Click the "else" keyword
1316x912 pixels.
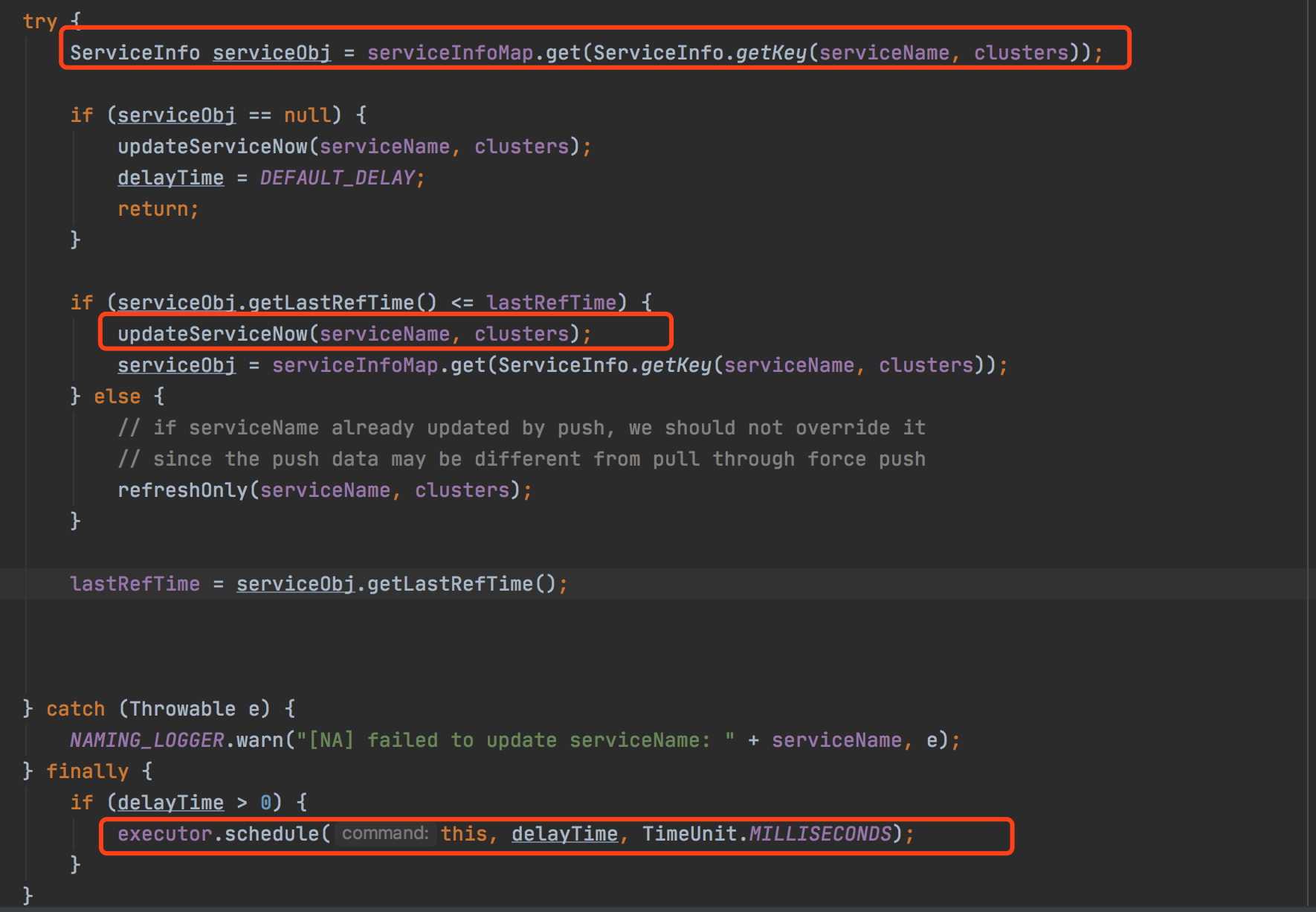coord(117,396)
